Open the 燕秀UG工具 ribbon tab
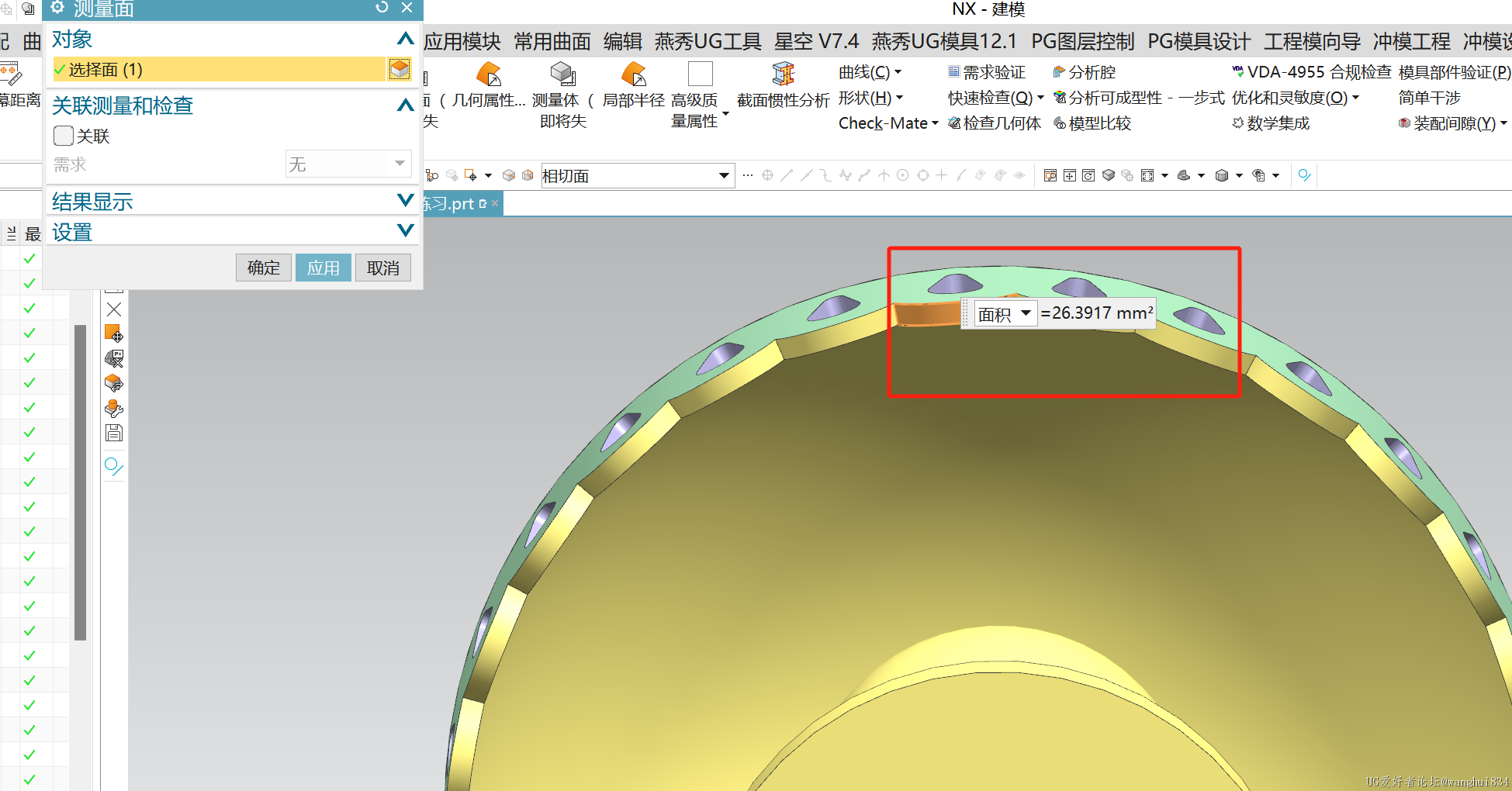1512x791 pixels. pos(708,41)
